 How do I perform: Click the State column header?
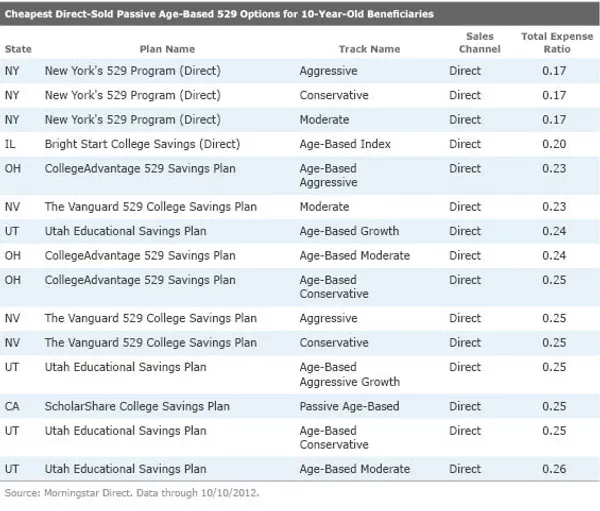[x=18, y=49]
